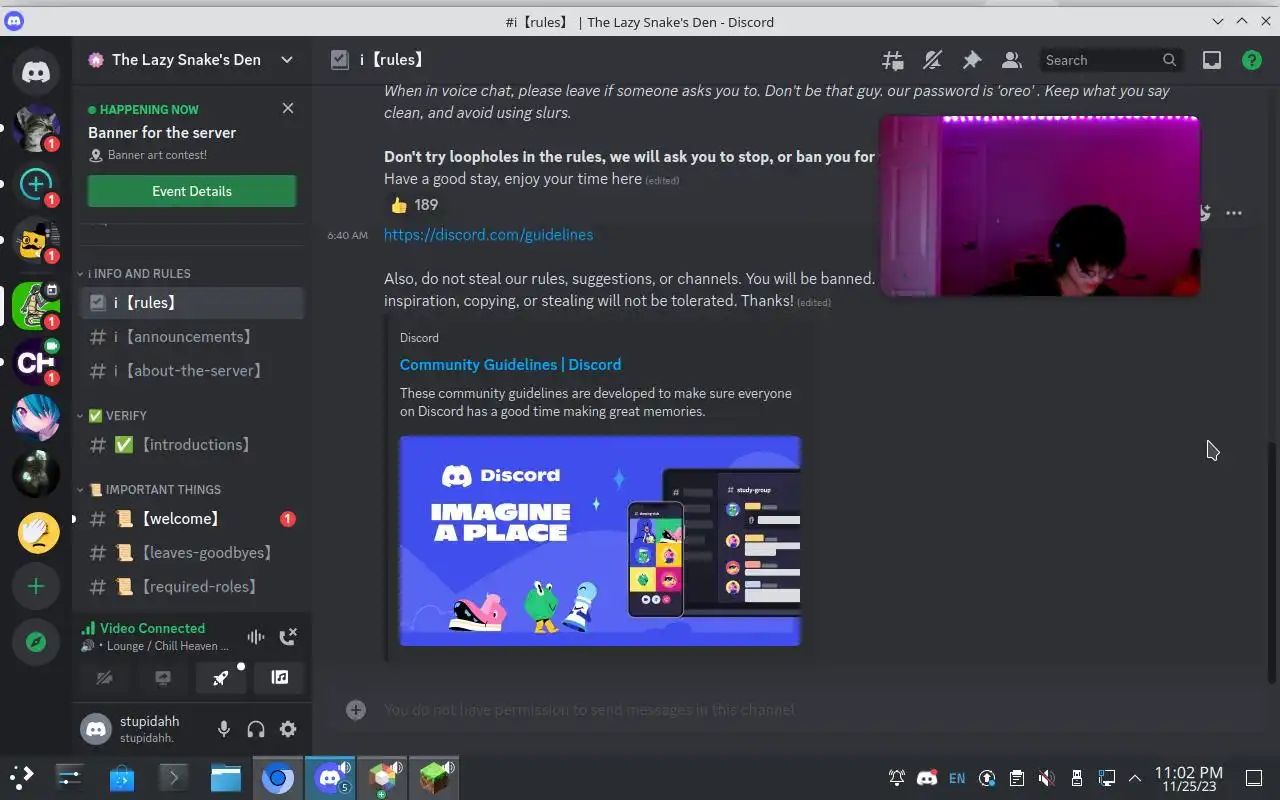Viewport: 1280px width, 800px height.
Task: Select the green snake server icon
Action: click(x=36, y=306)
